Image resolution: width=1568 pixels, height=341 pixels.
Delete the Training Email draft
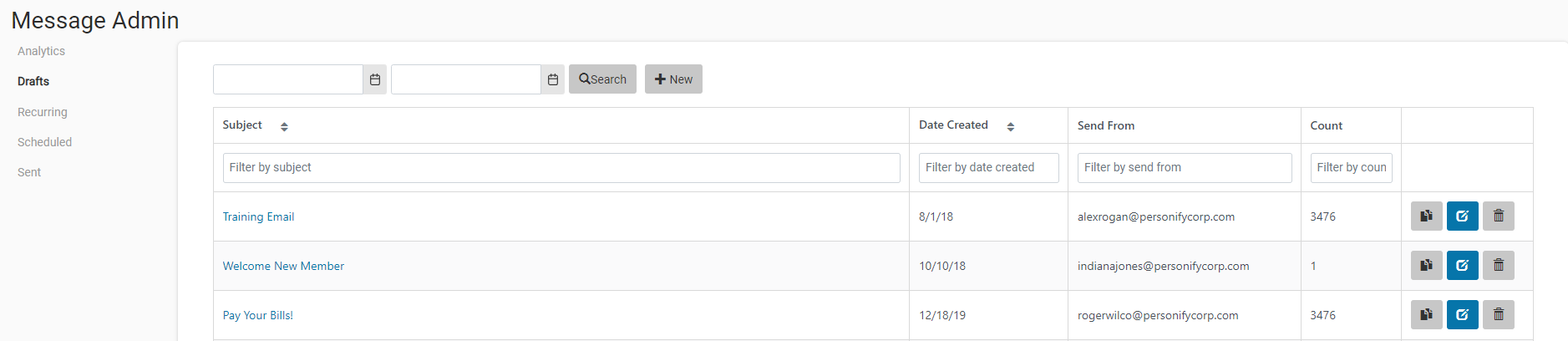[x=1498, y=216]
